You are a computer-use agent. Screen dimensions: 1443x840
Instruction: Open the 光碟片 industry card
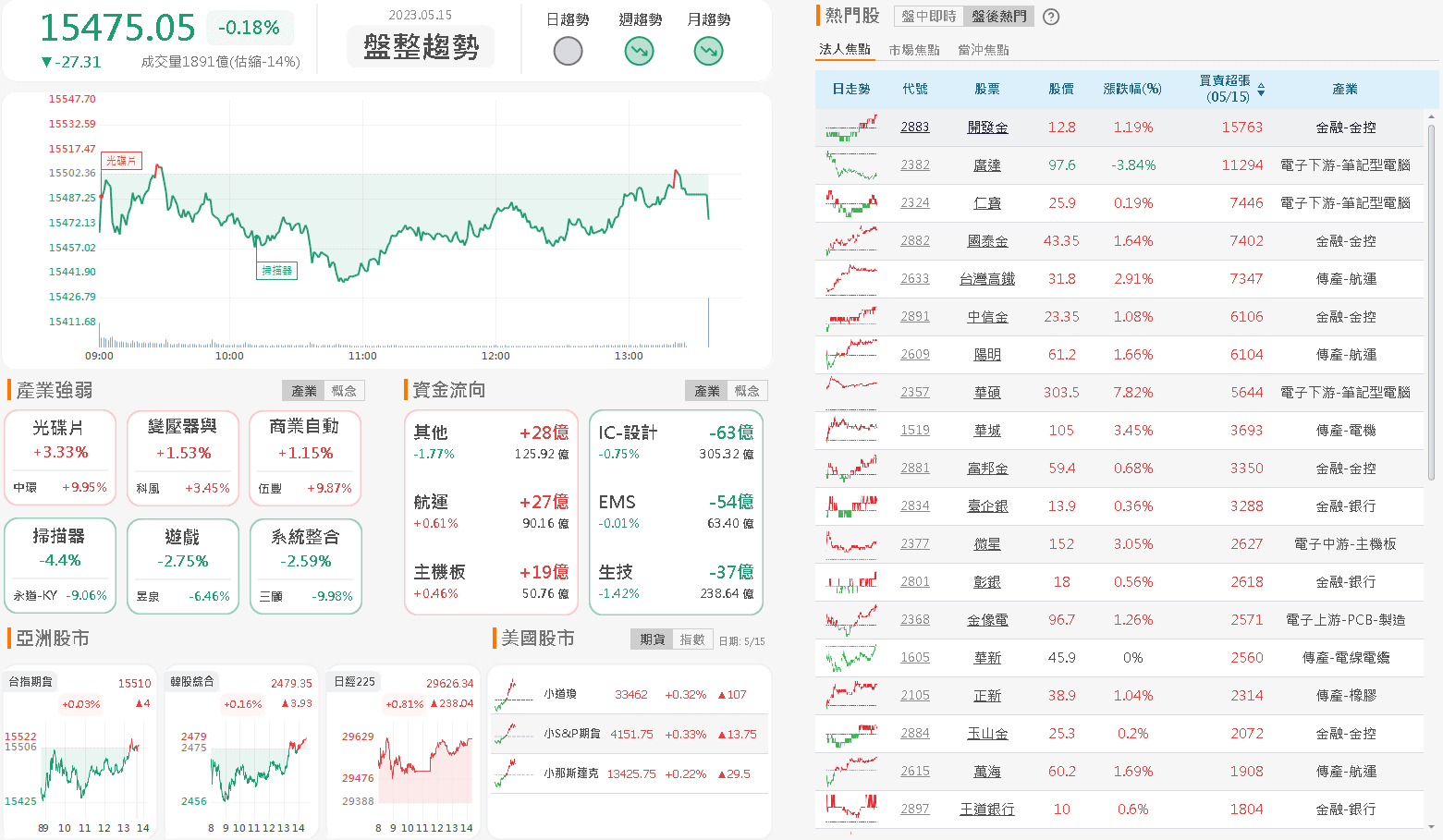click(60, 458)
